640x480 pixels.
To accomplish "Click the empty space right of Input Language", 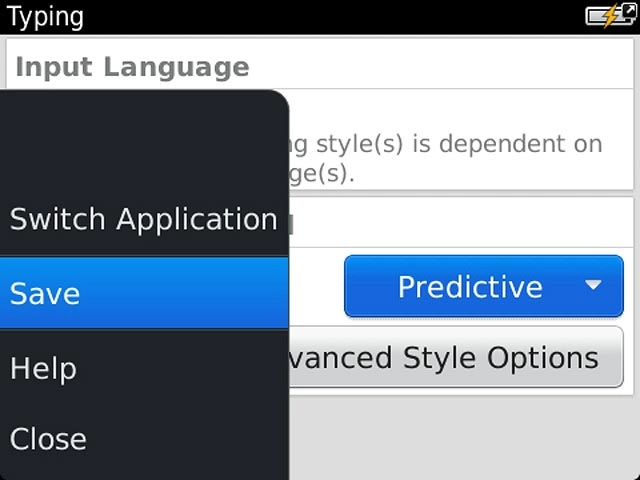I will coord(440,67).
